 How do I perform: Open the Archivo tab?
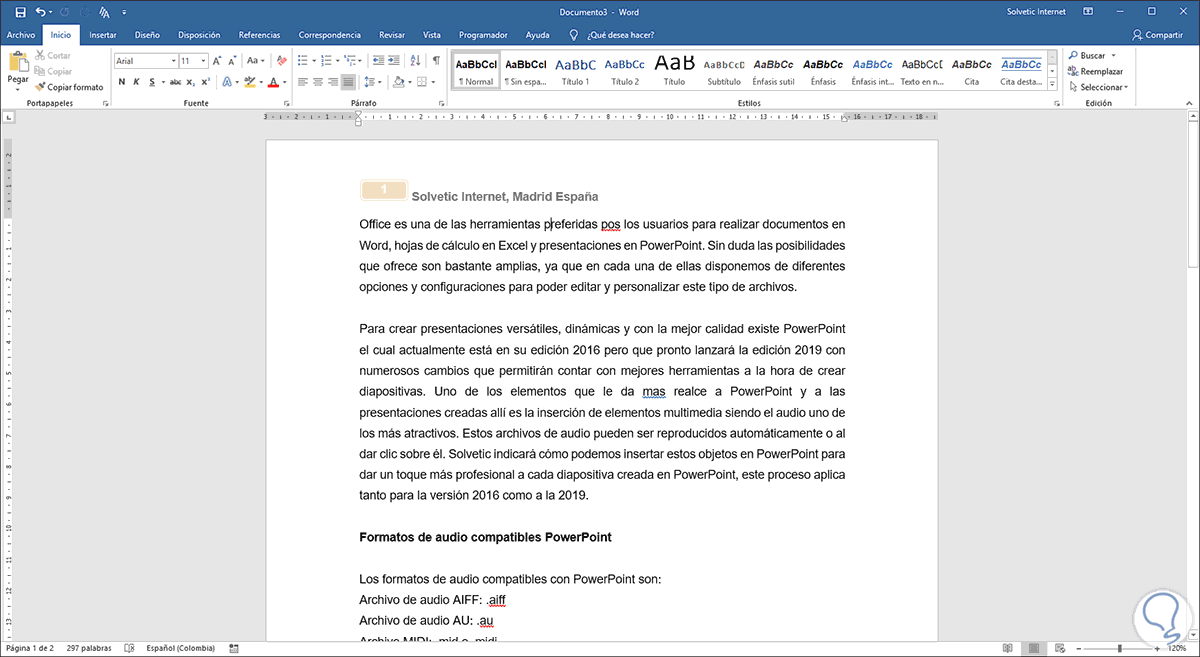pyautogui.click(x=20, y=34)
